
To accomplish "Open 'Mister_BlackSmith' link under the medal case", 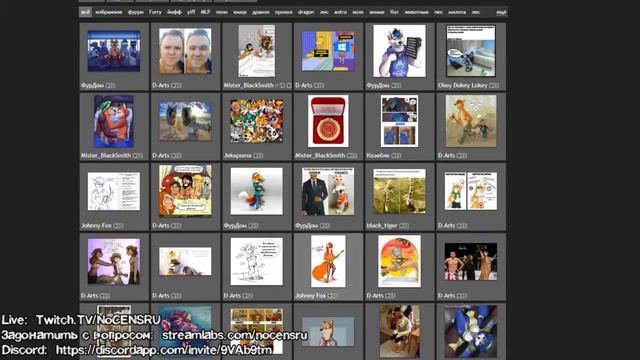I will click(320, 156).
